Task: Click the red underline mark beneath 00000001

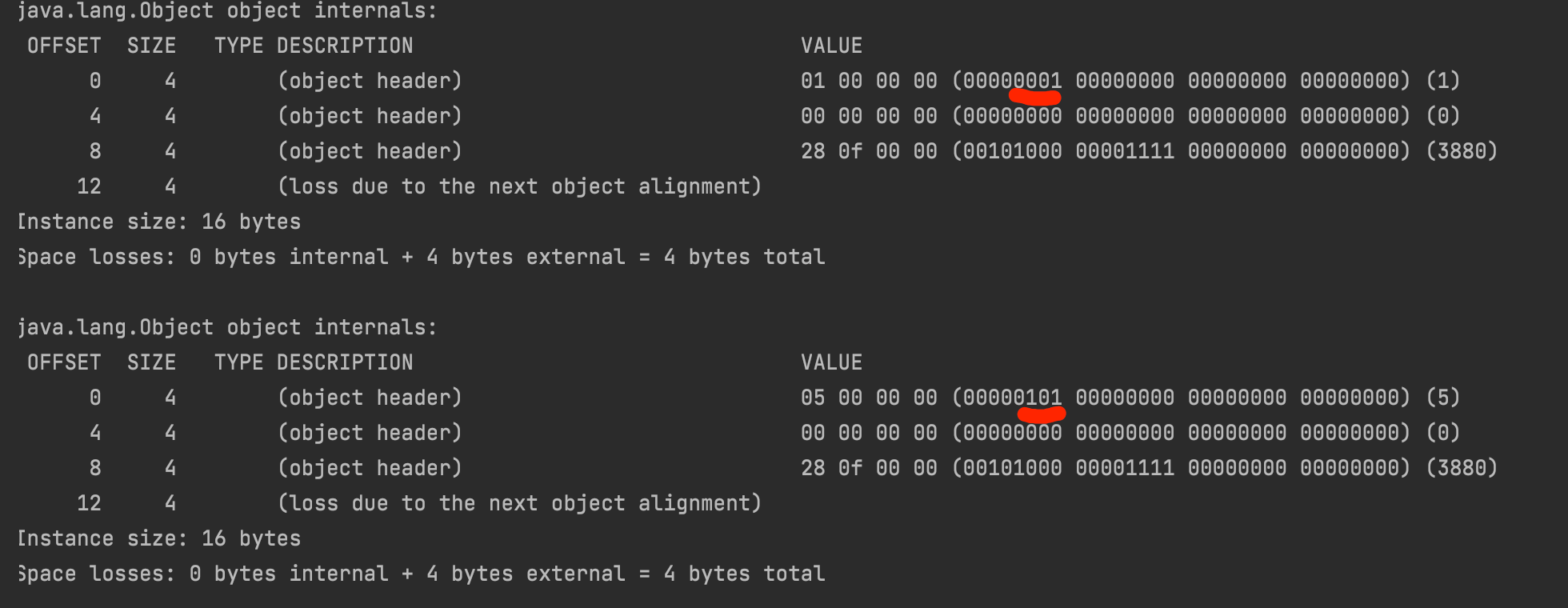Action: tap(1035, 98)
